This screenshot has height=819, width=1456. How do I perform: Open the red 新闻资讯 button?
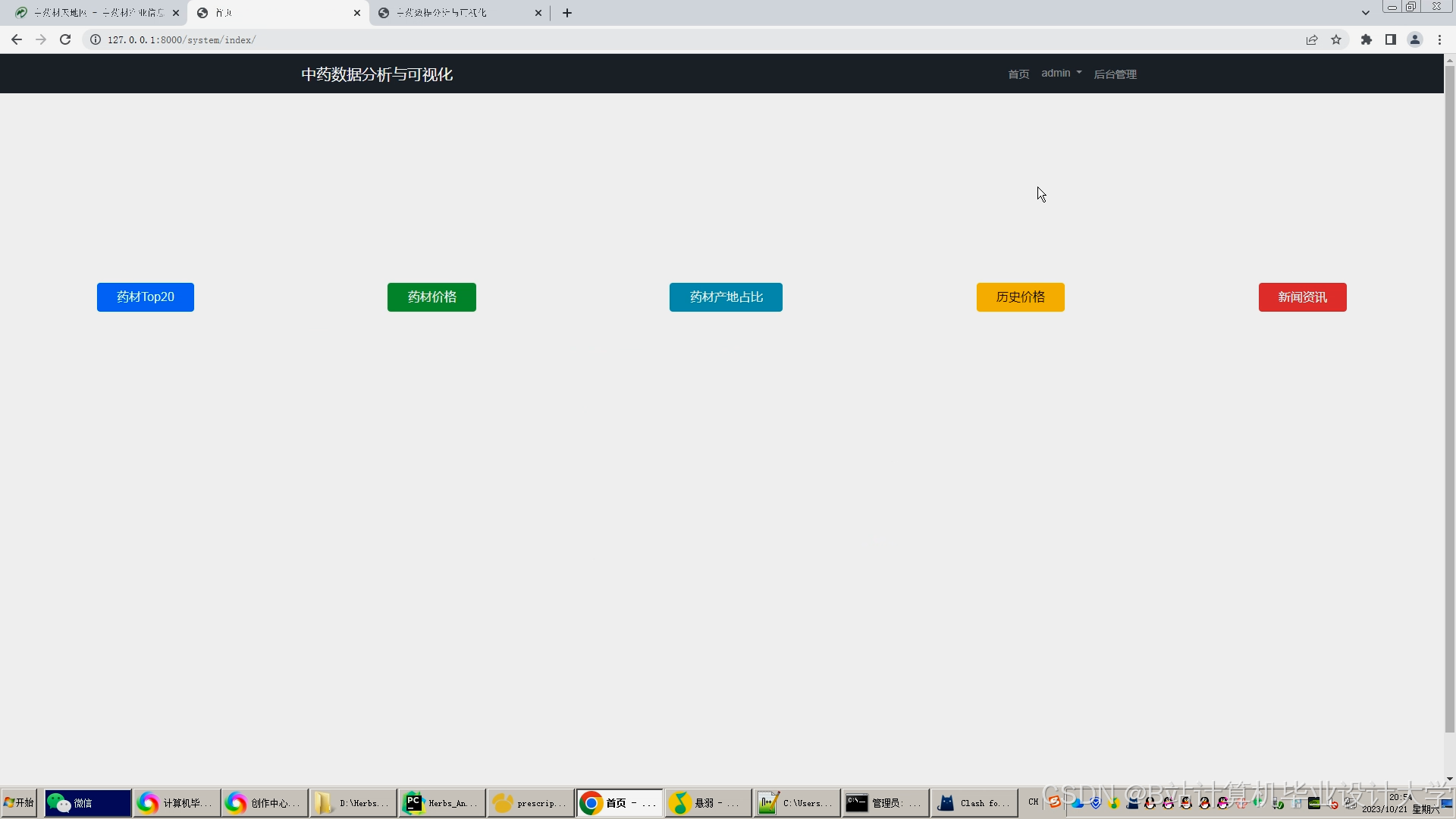[x=1302, y=297]
